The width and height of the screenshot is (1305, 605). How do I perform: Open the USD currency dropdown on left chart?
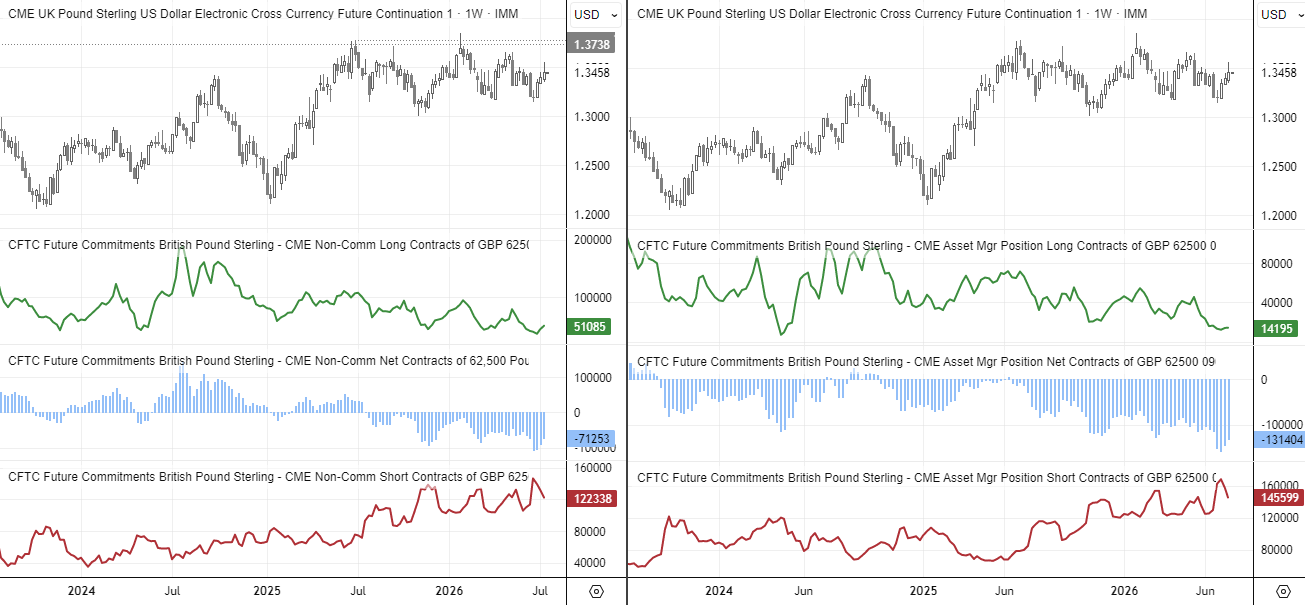point(594,15)
